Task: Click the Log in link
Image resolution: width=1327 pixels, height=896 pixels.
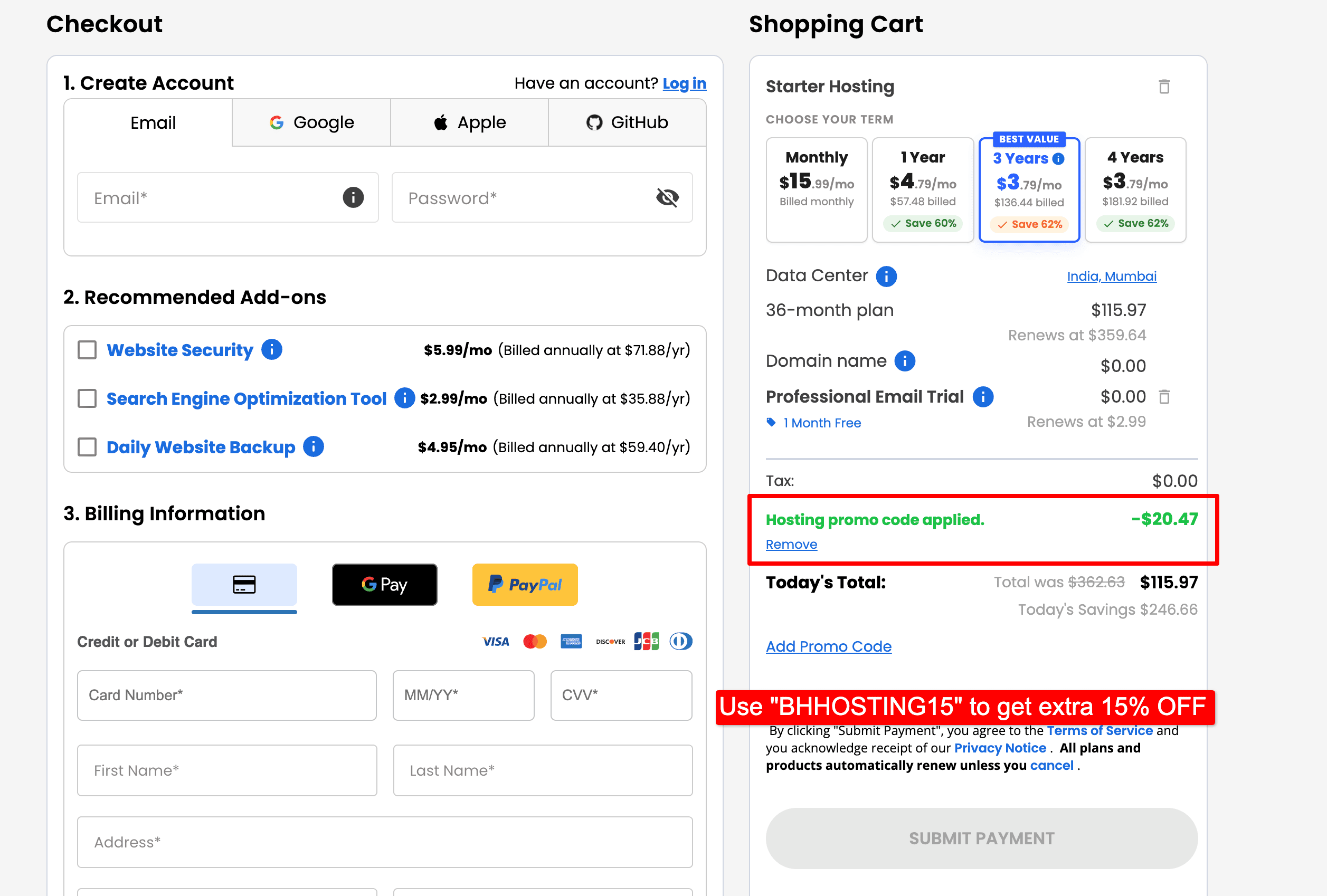Action: pyautogui.click(x=684, y=83)
